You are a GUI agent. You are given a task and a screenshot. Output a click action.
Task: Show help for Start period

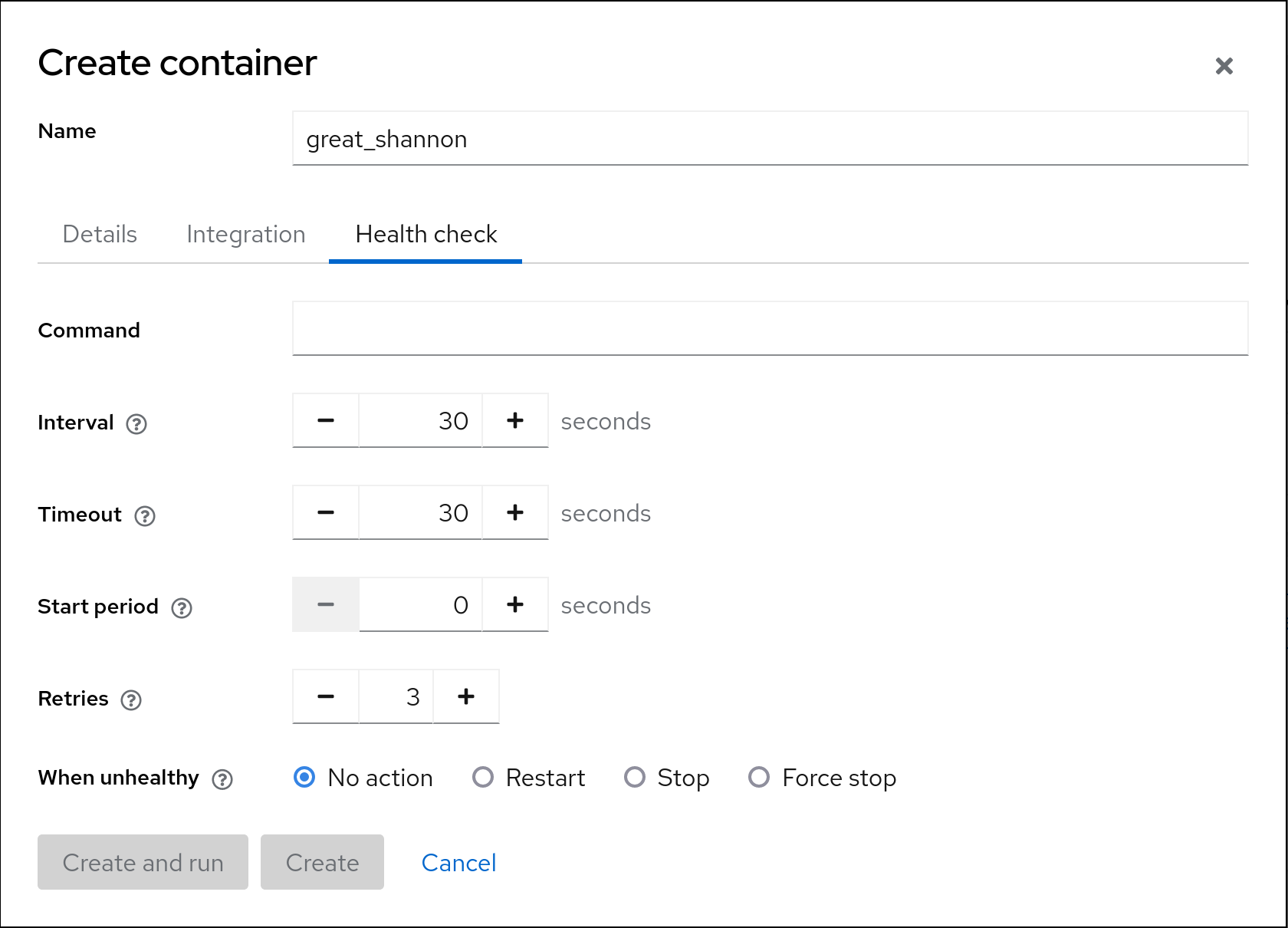pyautogui.click(x=182, y=608)
